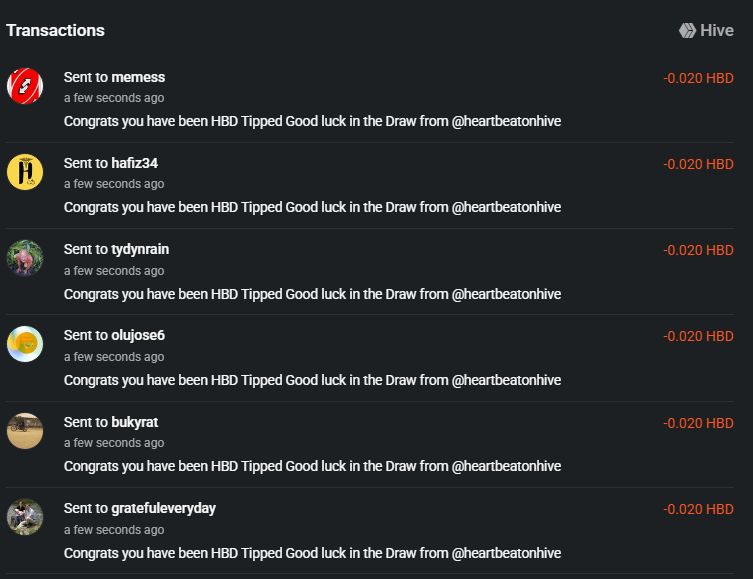
Task: Visit the hafiz34 profile link
Action: 134,163
